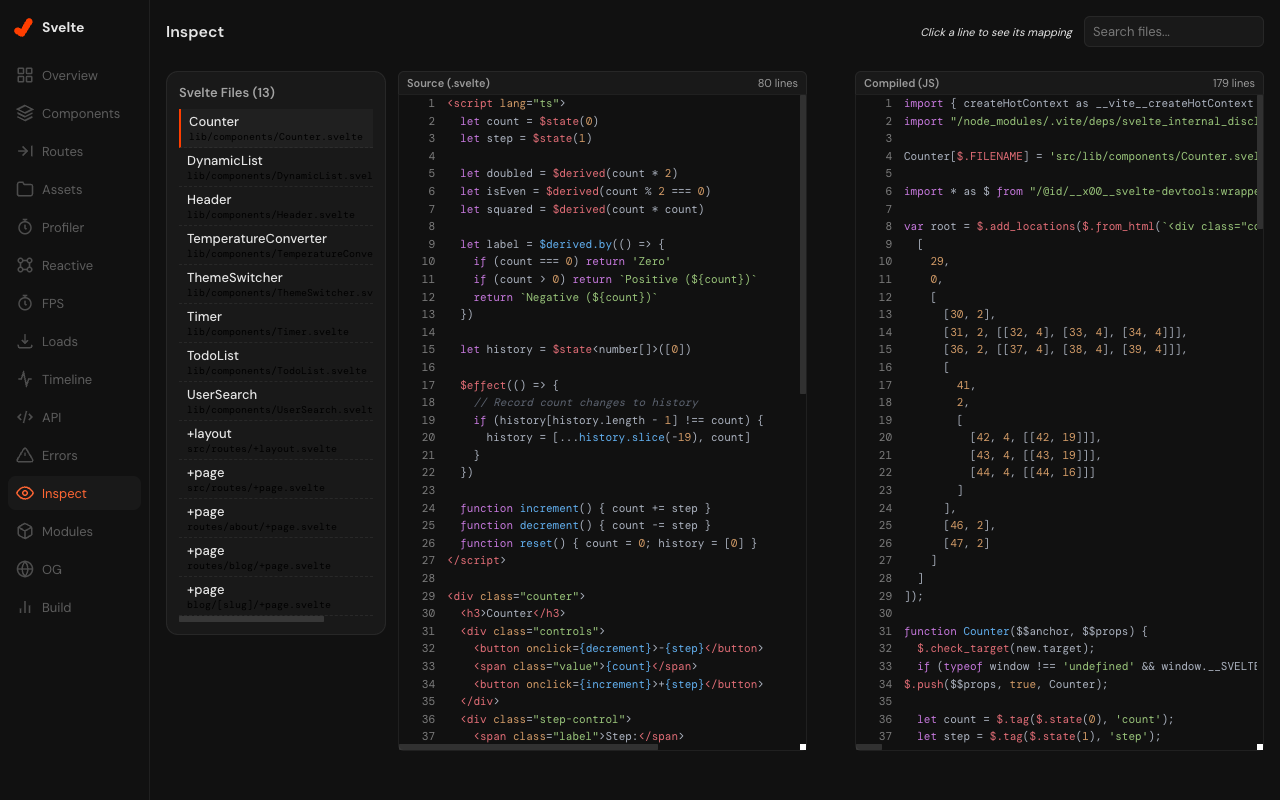Viewport: 1280px width, 800px height.
Task: Select the ThemeSwitcher file
Action: tap(276, 284)
